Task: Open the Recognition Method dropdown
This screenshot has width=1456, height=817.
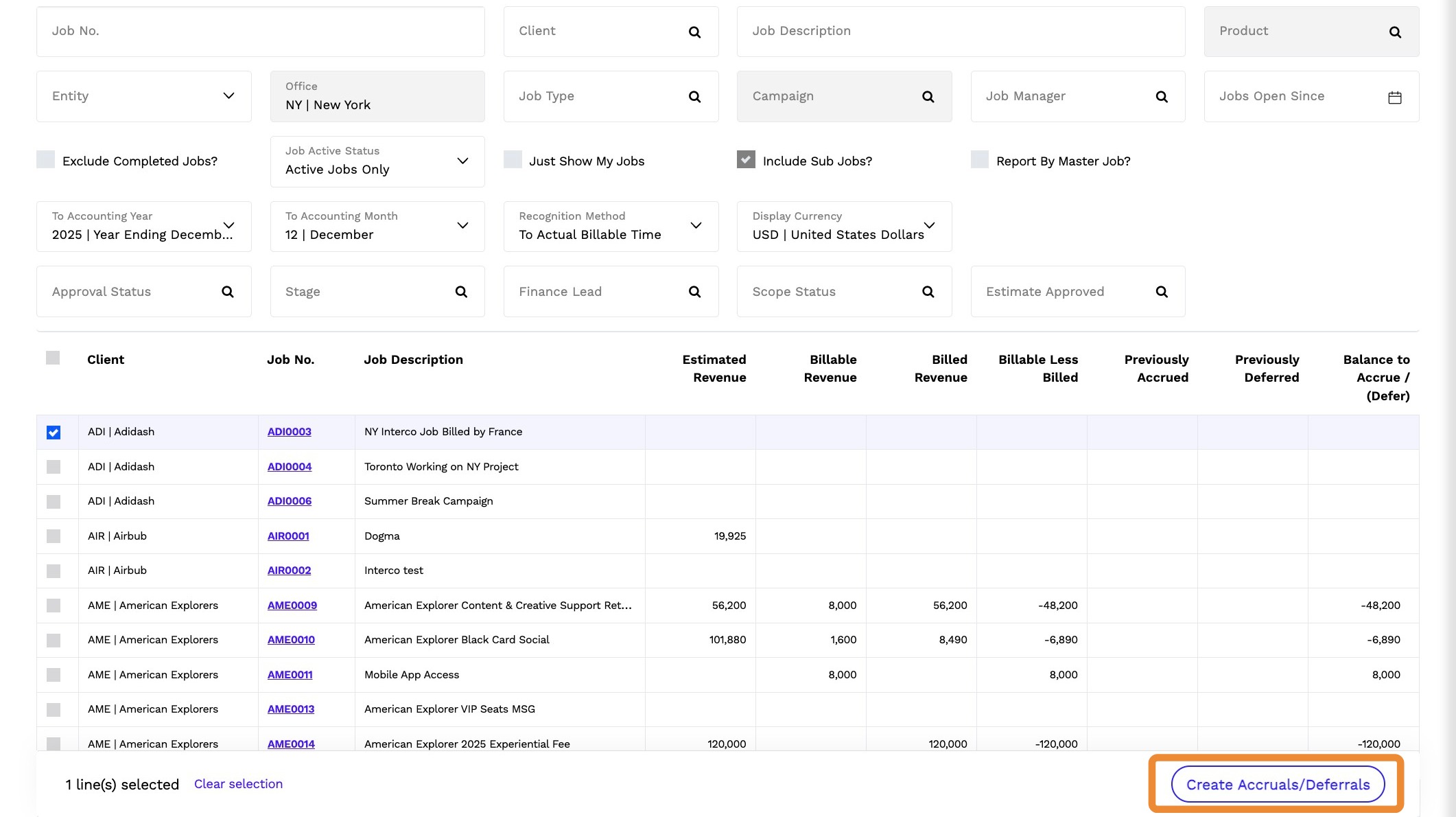Action: [611, 227]
